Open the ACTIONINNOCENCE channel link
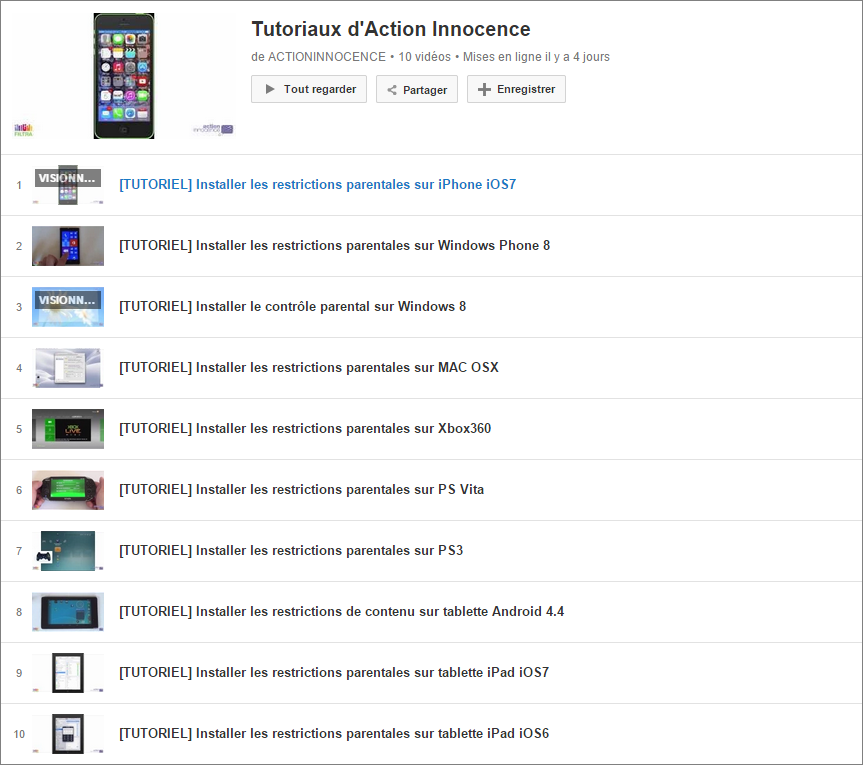The height and width of the screenshot is (765, 863). (x=327, y=57)
